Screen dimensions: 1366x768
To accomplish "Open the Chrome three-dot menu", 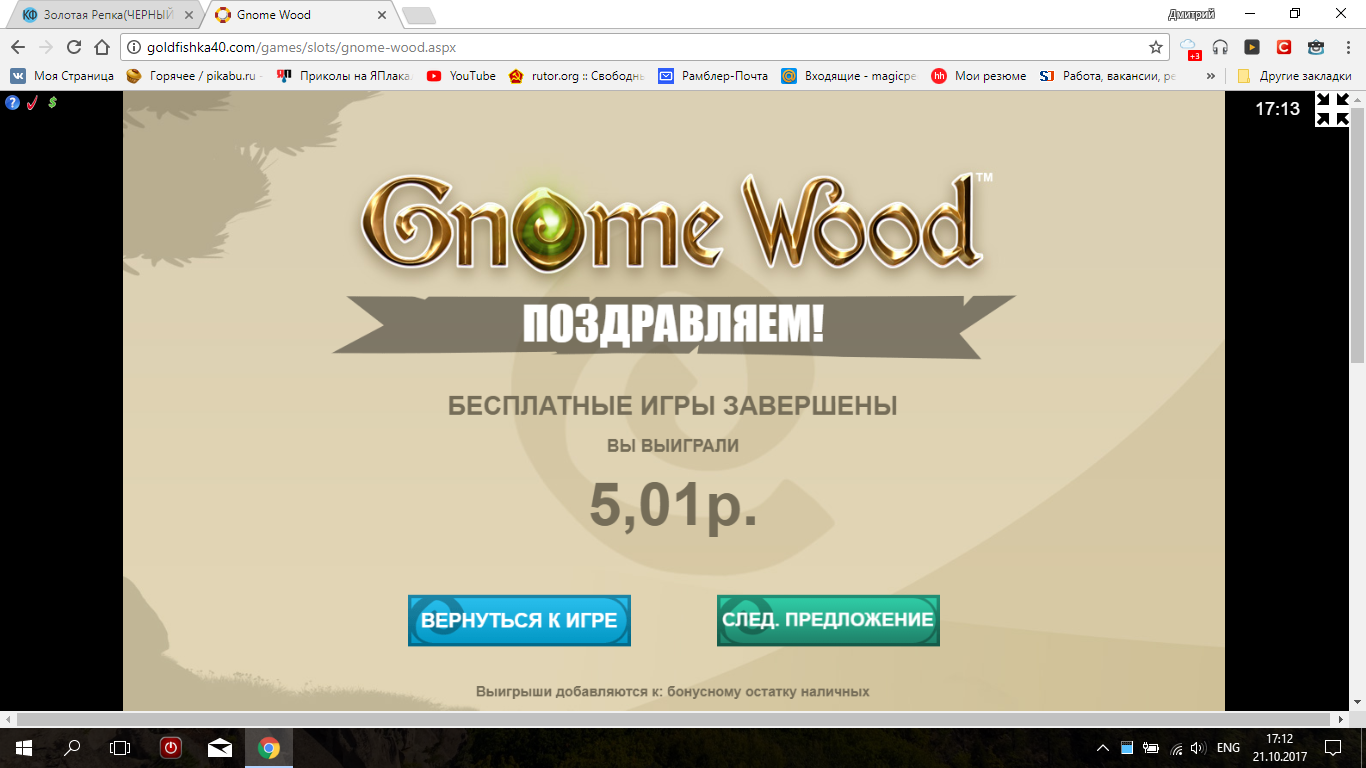I will click(x=1346, y=47).
